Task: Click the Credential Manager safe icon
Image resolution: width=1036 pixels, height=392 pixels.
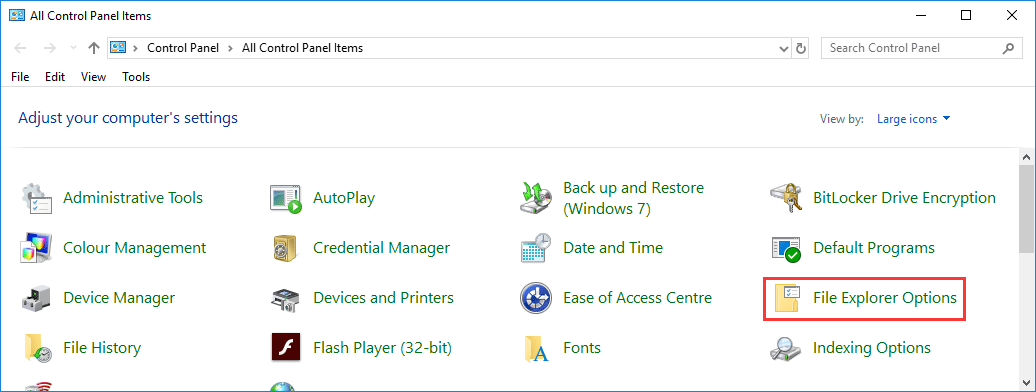Action: (286, 249)
